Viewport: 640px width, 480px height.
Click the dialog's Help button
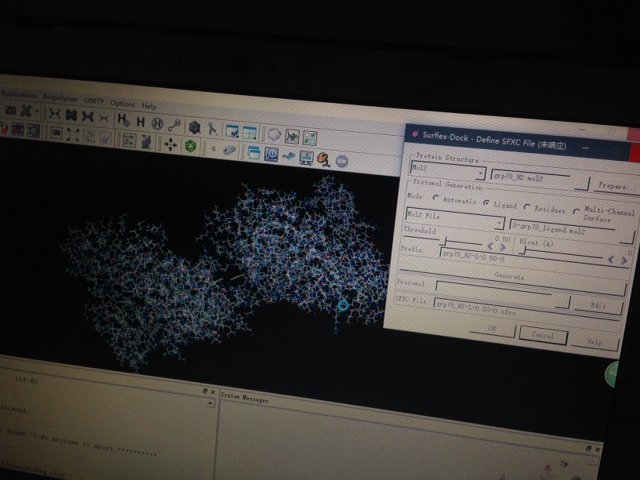tap(595, 342)
